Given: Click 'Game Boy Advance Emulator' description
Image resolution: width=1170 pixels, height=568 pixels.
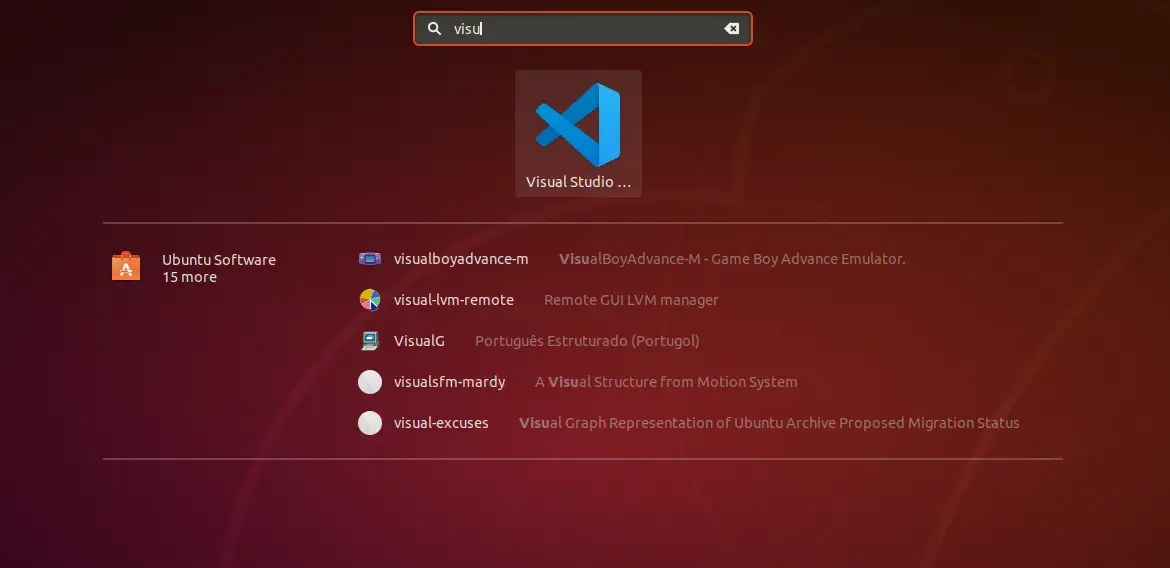Looking at the screenshot, I should 808,259.
